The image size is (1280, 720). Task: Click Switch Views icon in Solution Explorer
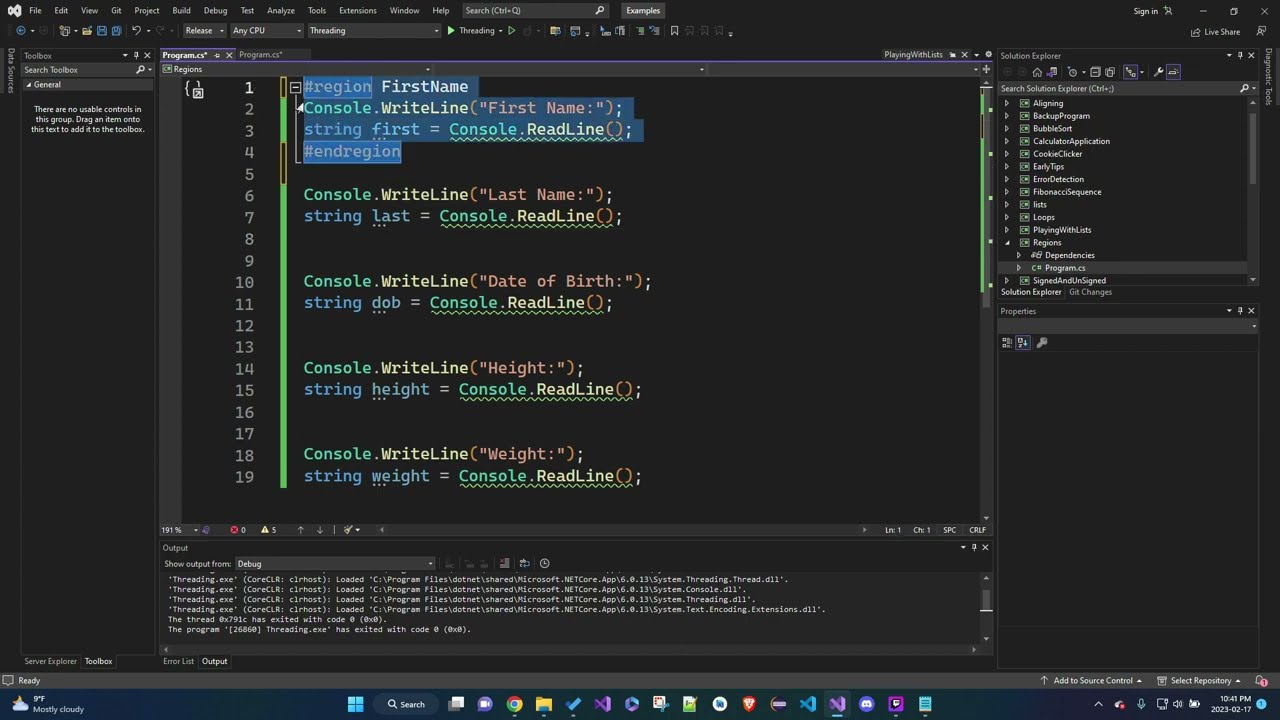[1051, 72]
